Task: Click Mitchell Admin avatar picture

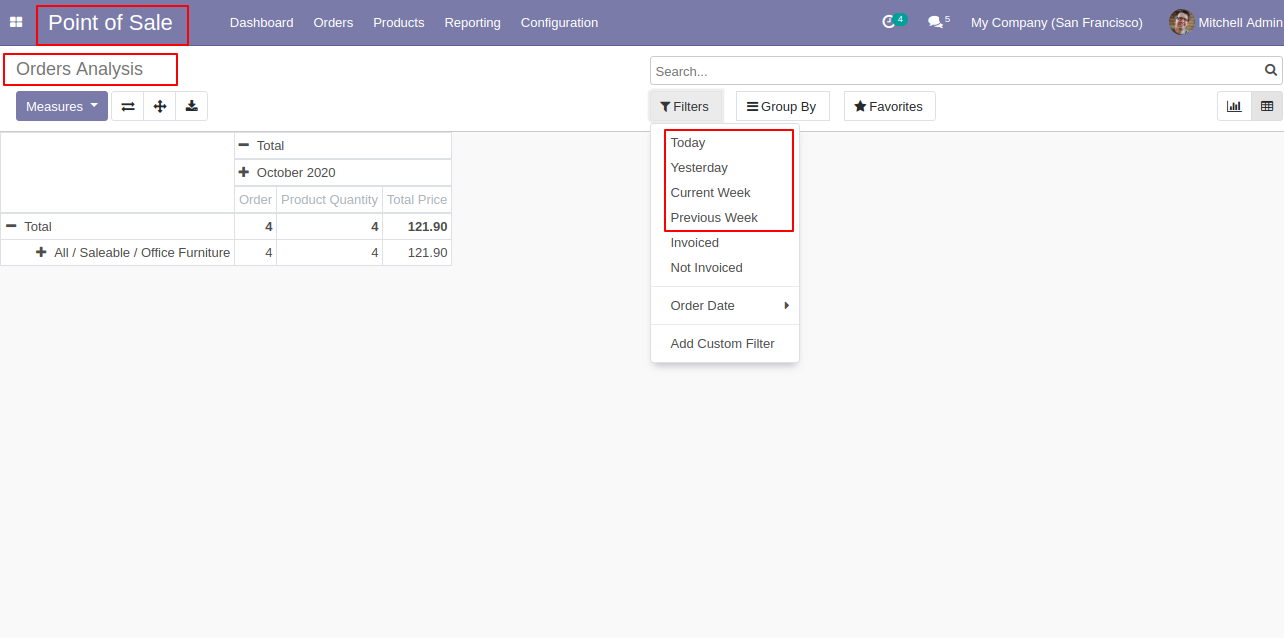Action: click(x=1182, y=22)
